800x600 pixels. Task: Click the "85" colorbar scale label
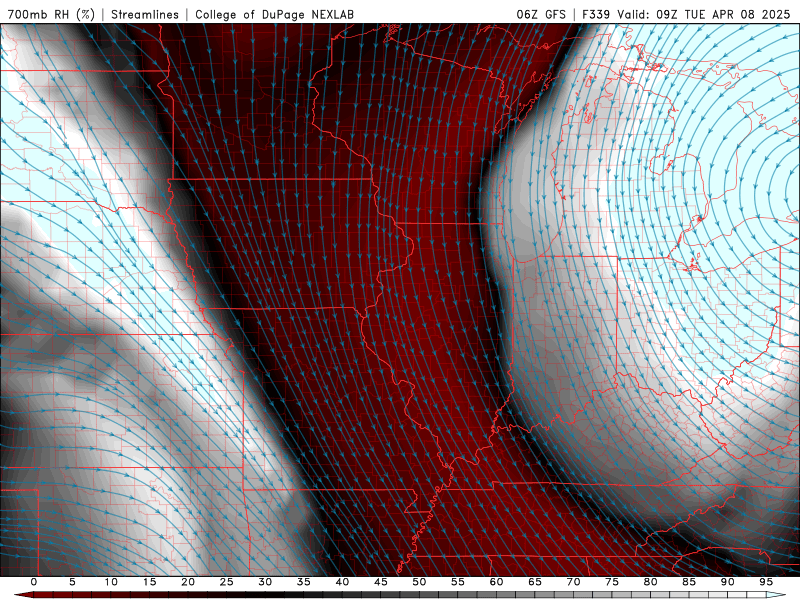point(689,582)
